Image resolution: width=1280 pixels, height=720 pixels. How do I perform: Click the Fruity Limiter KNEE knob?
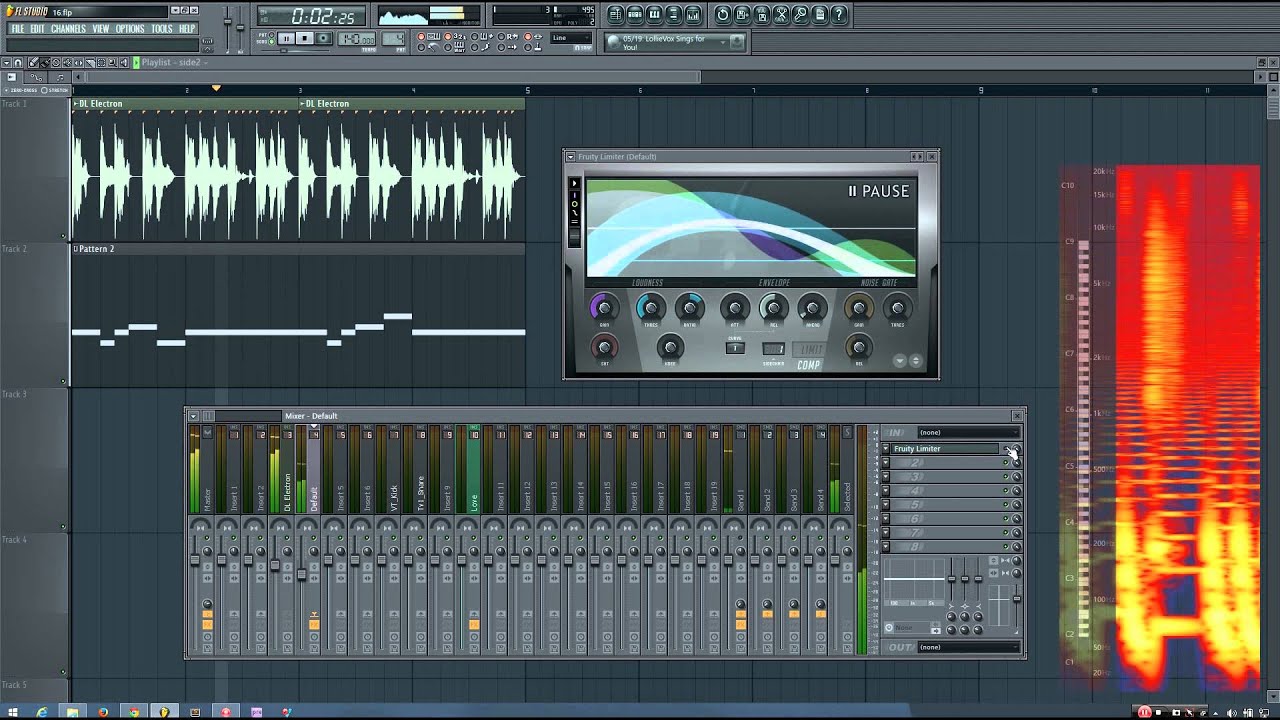click(670, 347)
